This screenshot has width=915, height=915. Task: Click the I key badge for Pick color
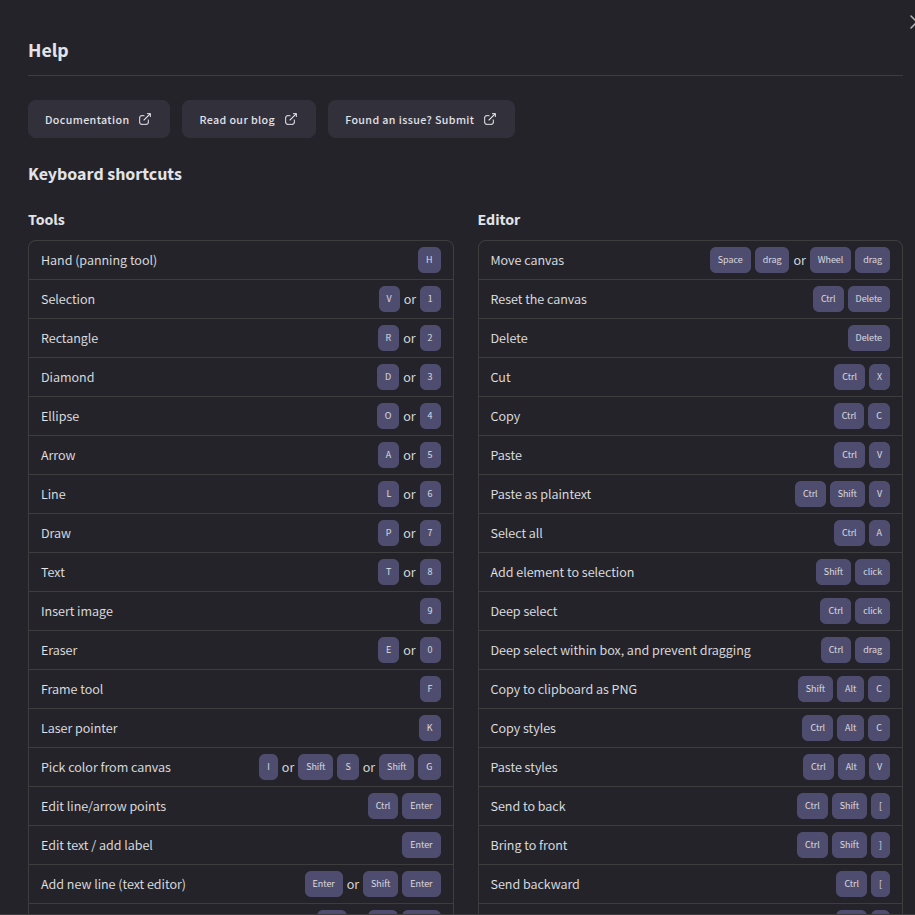(268, 767)
